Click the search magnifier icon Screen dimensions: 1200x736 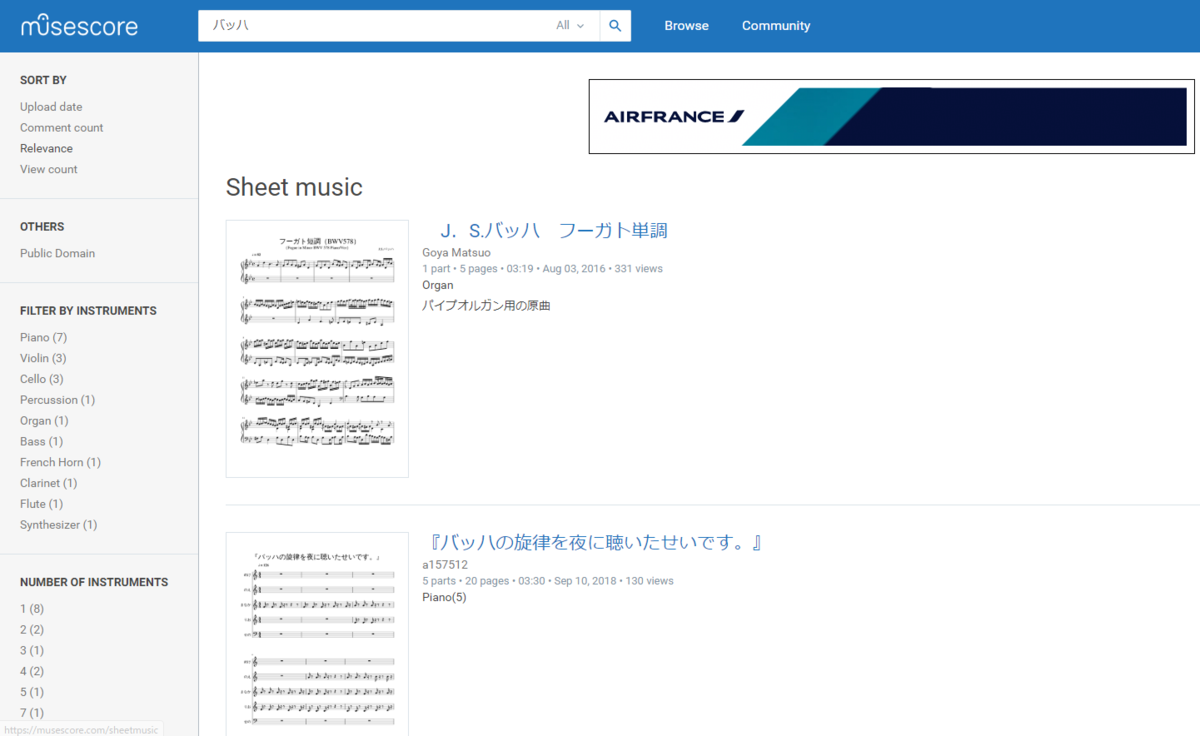pos(614,25)
